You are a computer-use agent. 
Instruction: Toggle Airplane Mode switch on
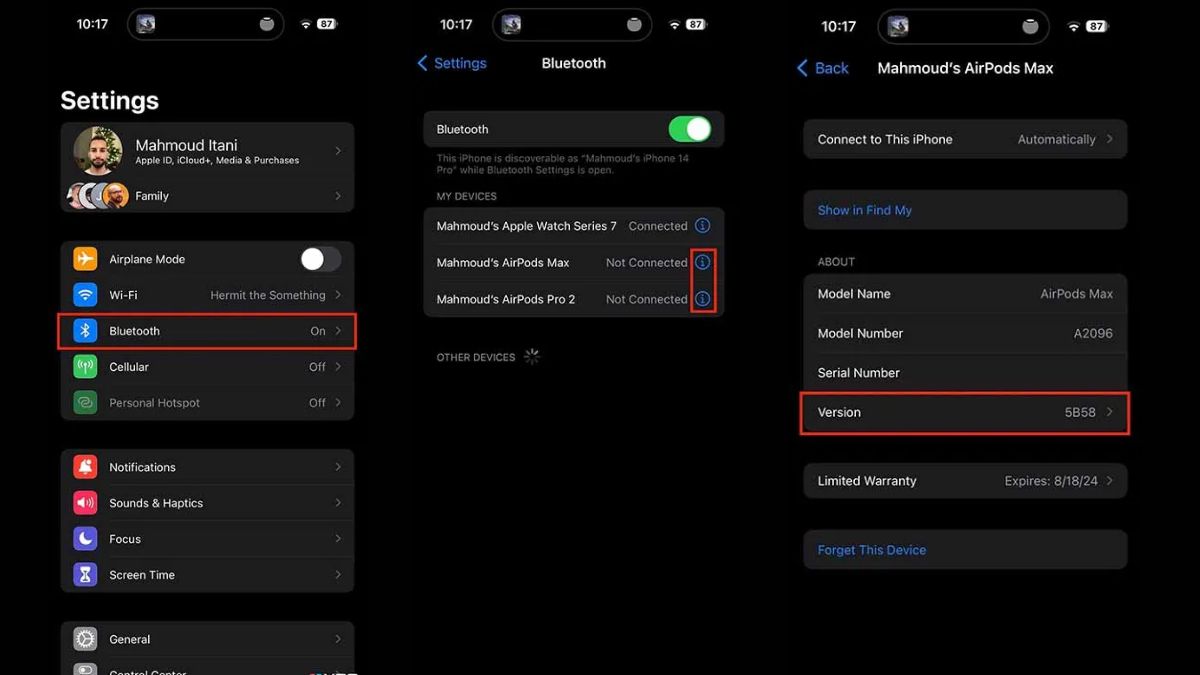321,259
